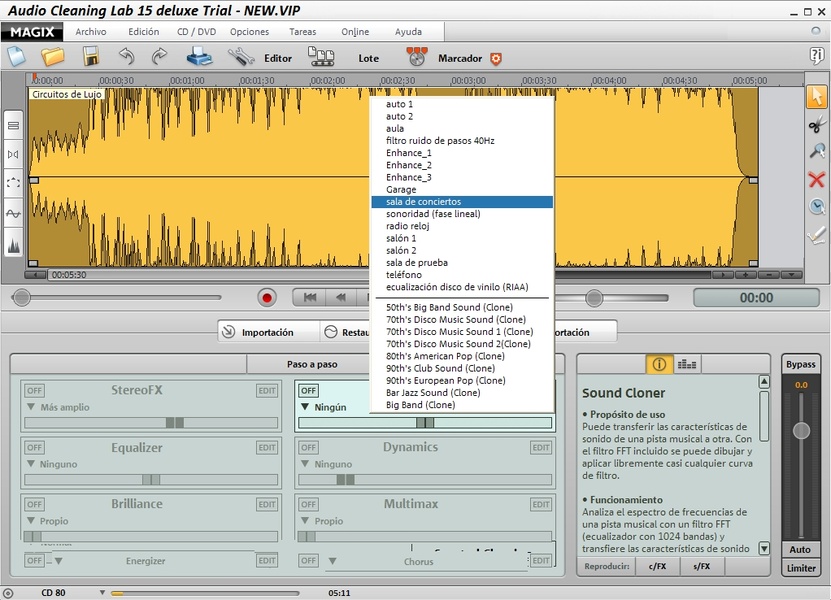
Task: Click the red X delete tool
Action: pos(817,179)
